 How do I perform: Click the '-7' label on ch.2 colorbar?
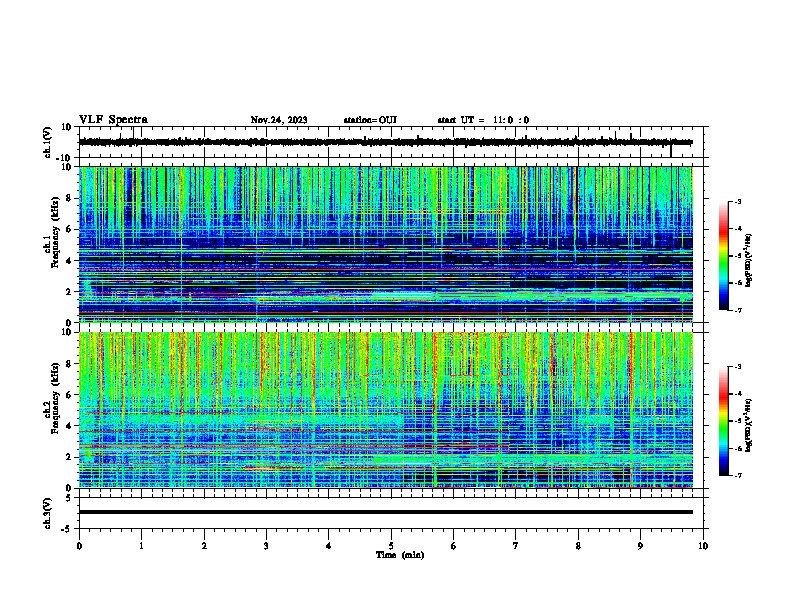[737, 475]
